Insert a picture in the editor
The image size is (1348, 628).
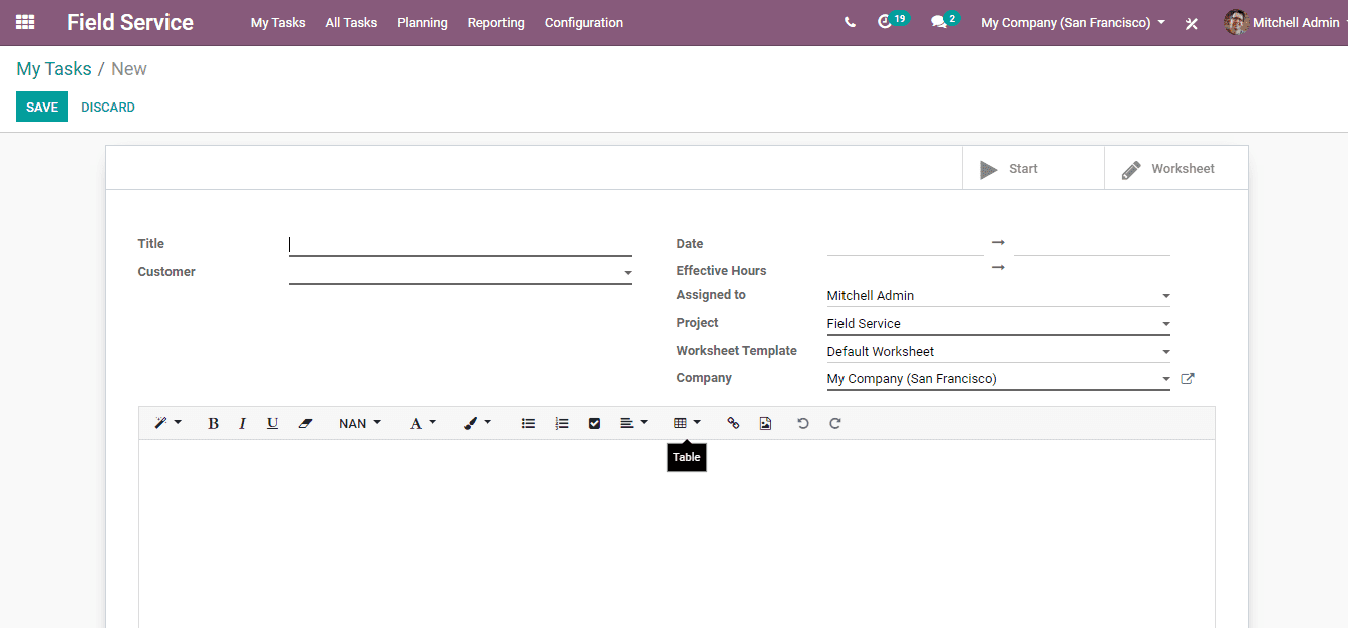click(x=765, y=423)
